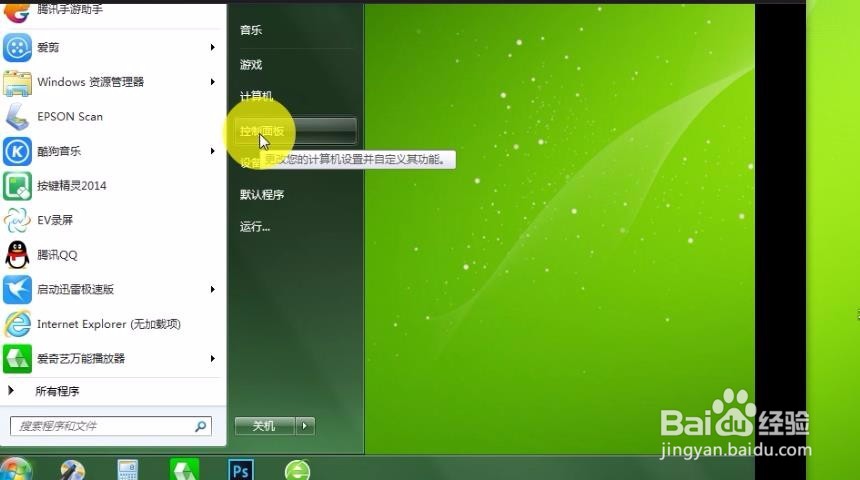Image resolution: width=860 pixels, height=480 pixels.
Task: Open the 爱奇艺万能播放器 icon
Action: [x=17, y=359]
